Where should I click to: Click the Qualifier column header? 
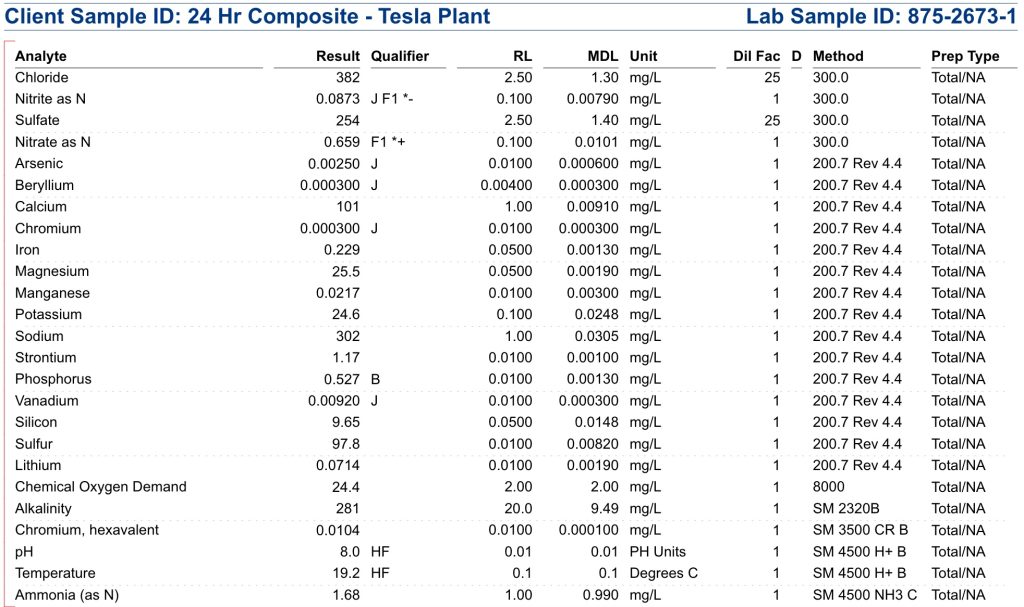[399, 56]
